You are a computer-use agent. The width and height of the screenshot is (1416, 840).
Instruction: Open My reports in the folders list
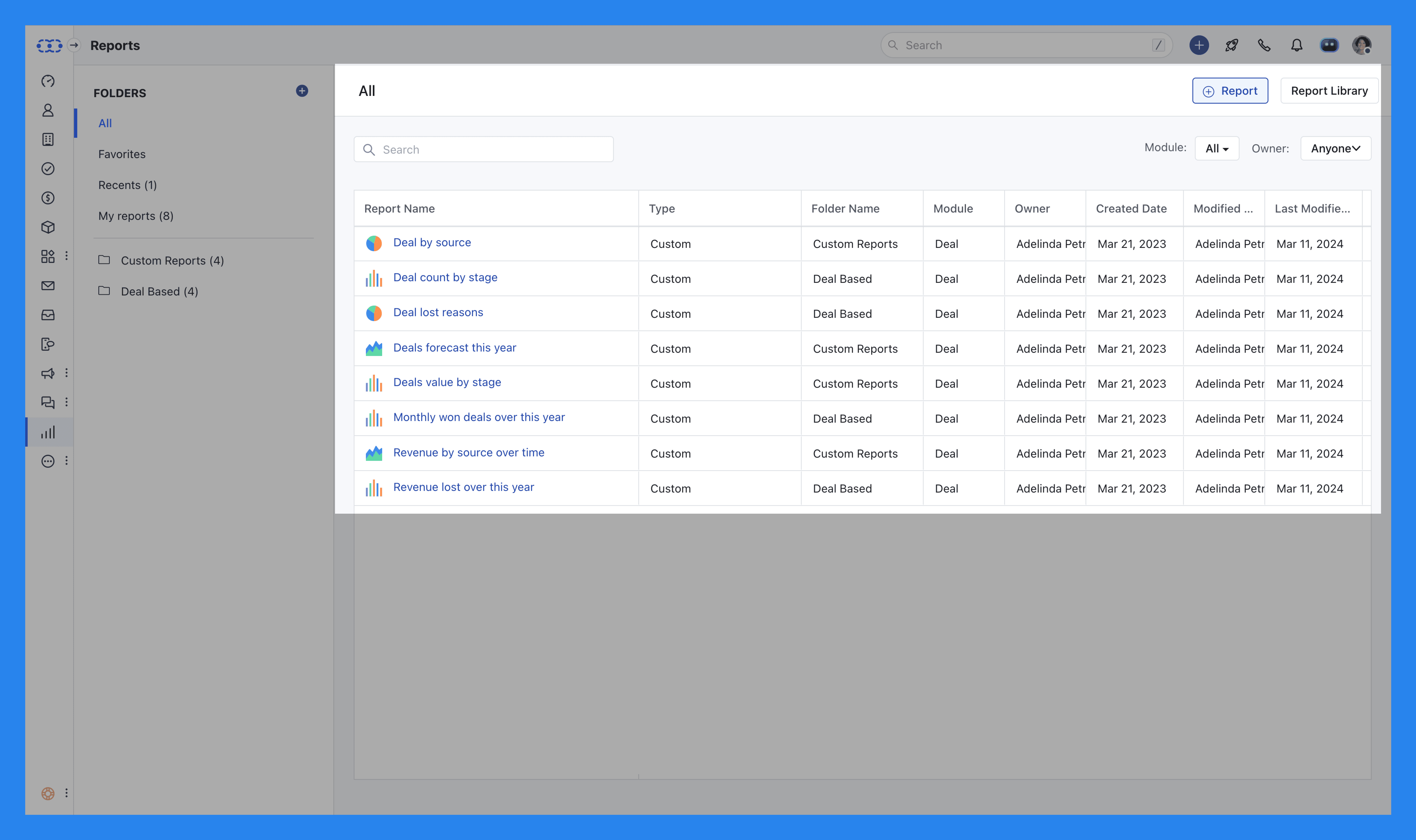(136, 216)
